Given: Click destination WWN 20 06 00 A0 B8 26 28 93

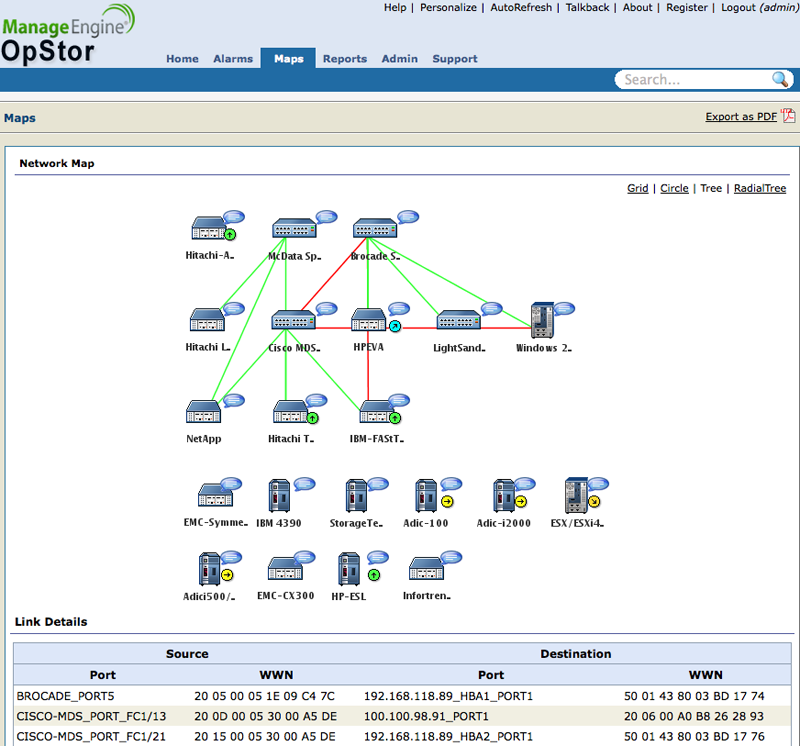Looking at the screenshot, I should click(694, 716).
